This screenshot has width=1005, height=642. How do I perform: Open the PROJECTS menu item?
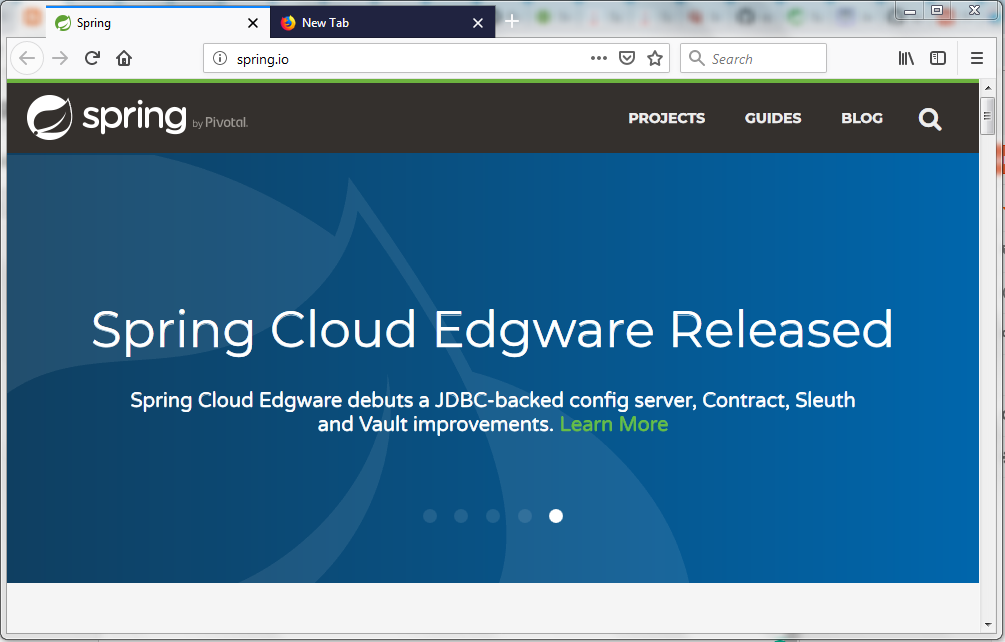(x=666, y=118)
